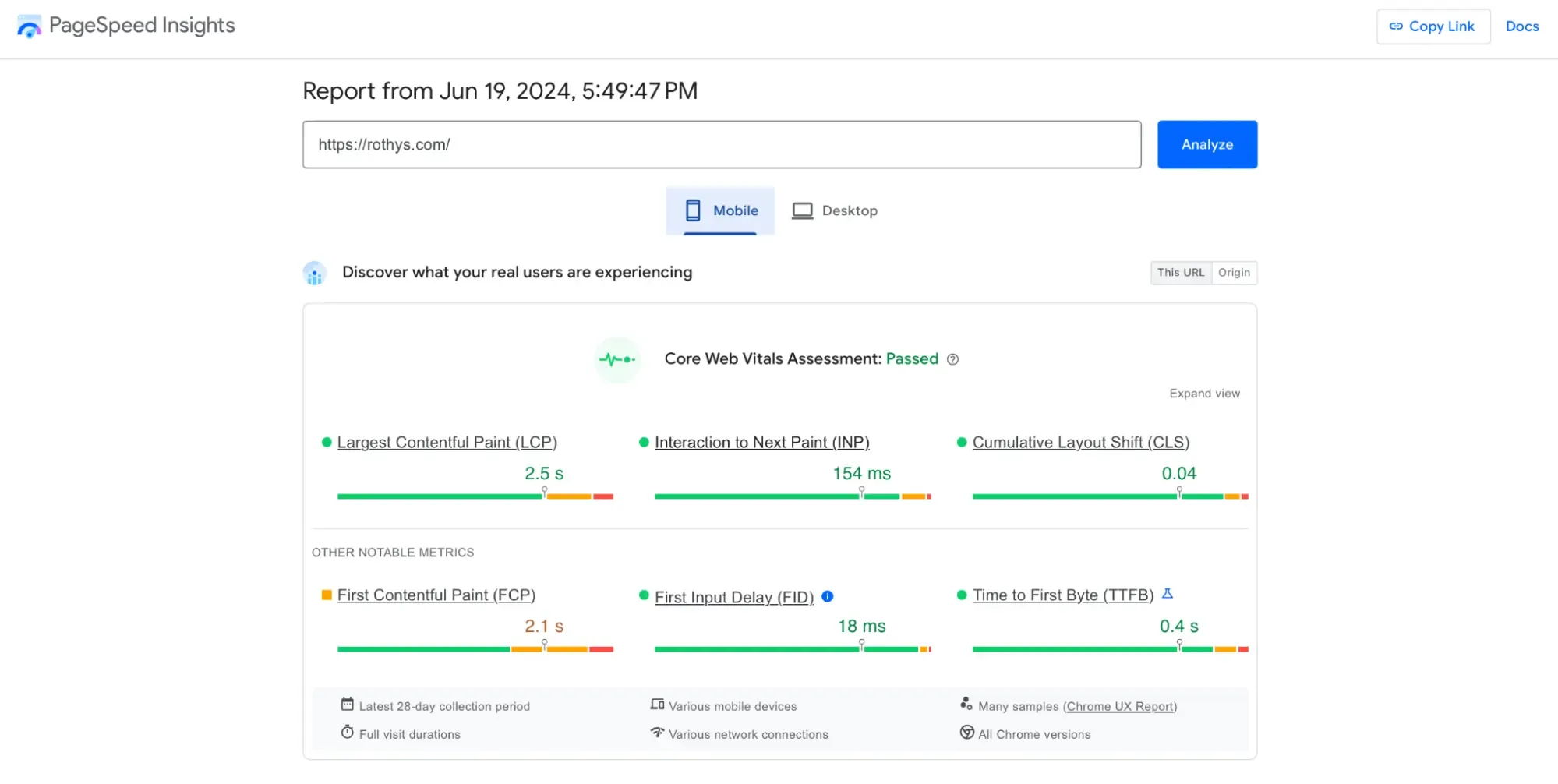Click the LCP distribution bar
This screenshot has width=1558, height=784.
(x=475, y=496)
